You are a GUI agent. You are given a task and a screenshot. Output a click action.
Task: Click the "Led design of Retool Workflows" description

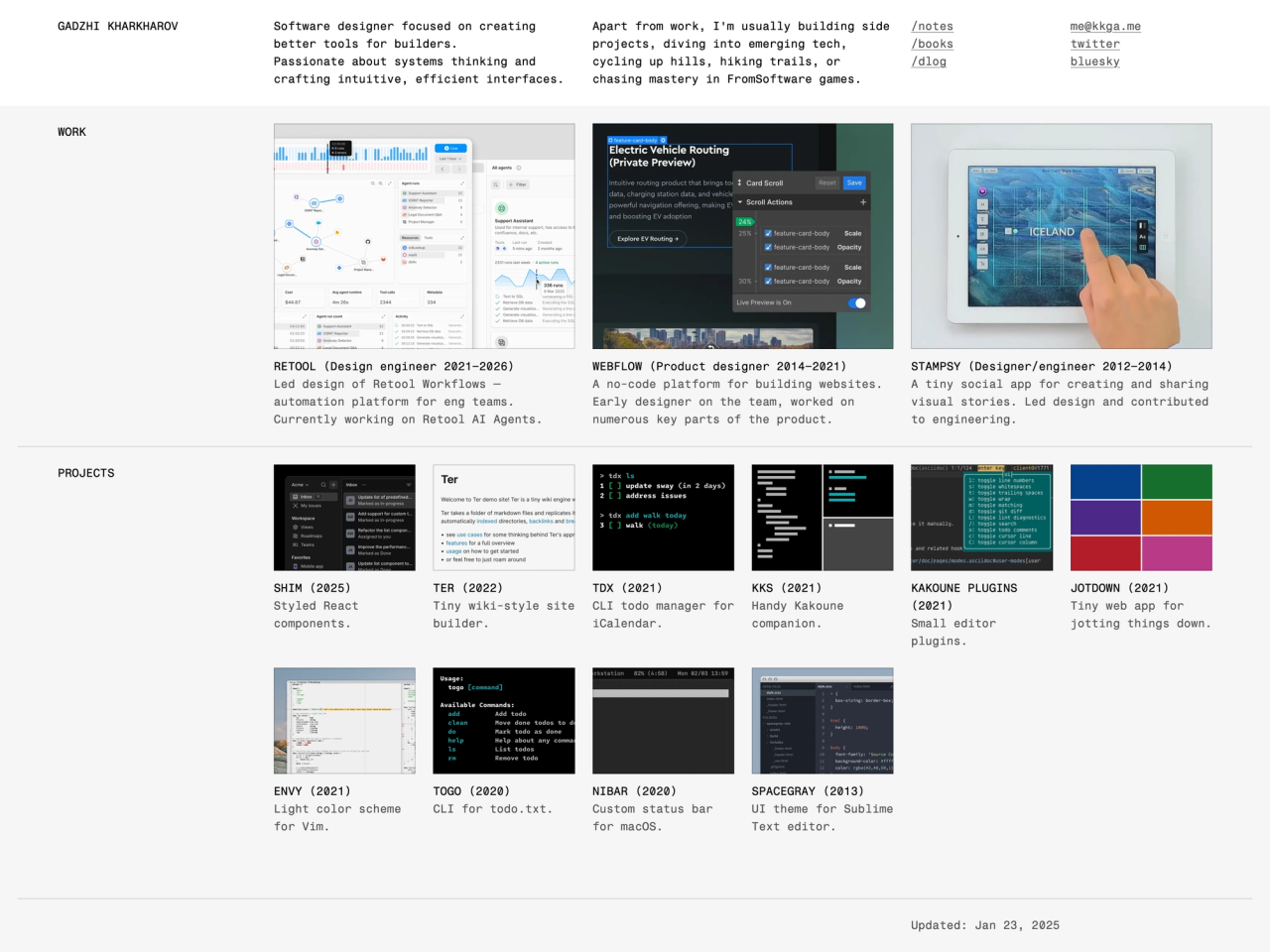tap(408, 403)
